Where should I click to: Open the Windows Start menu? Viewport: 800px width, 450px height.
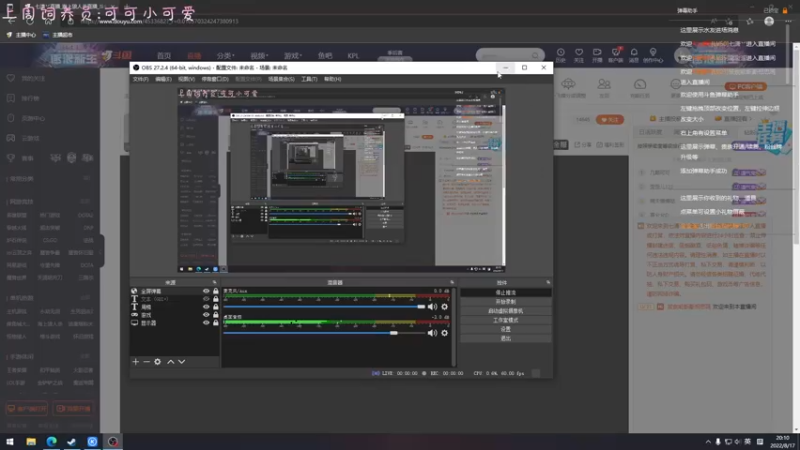(10, 442)
